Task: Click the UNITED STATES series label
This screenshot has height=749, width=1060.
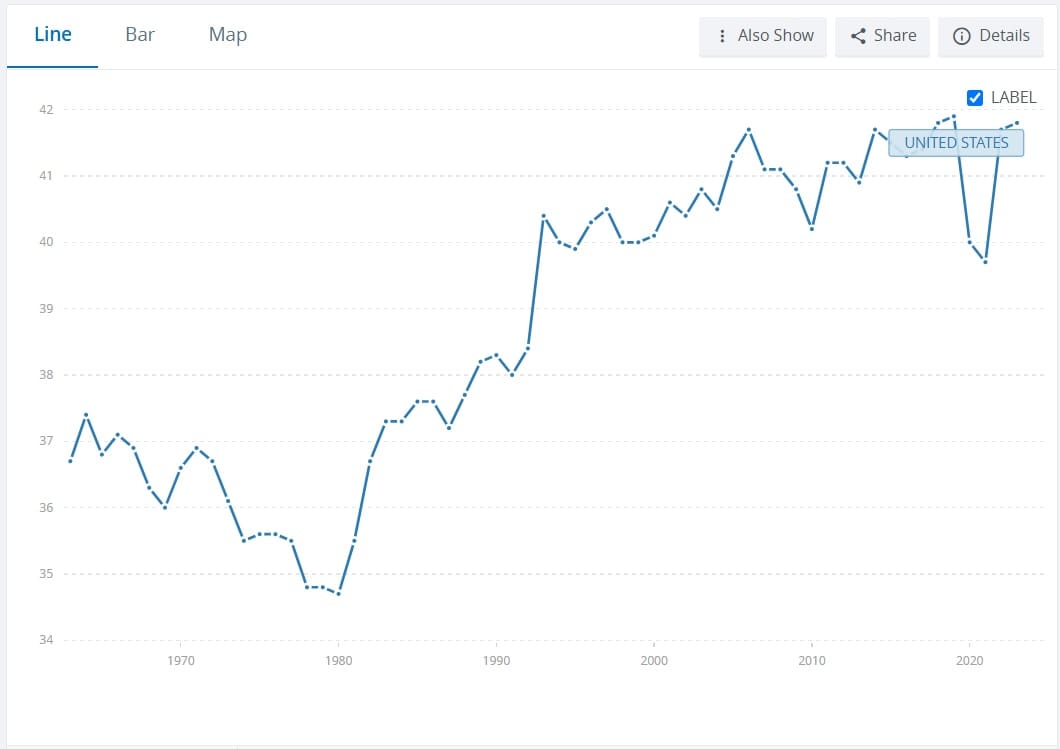Action: coord(956,143)
